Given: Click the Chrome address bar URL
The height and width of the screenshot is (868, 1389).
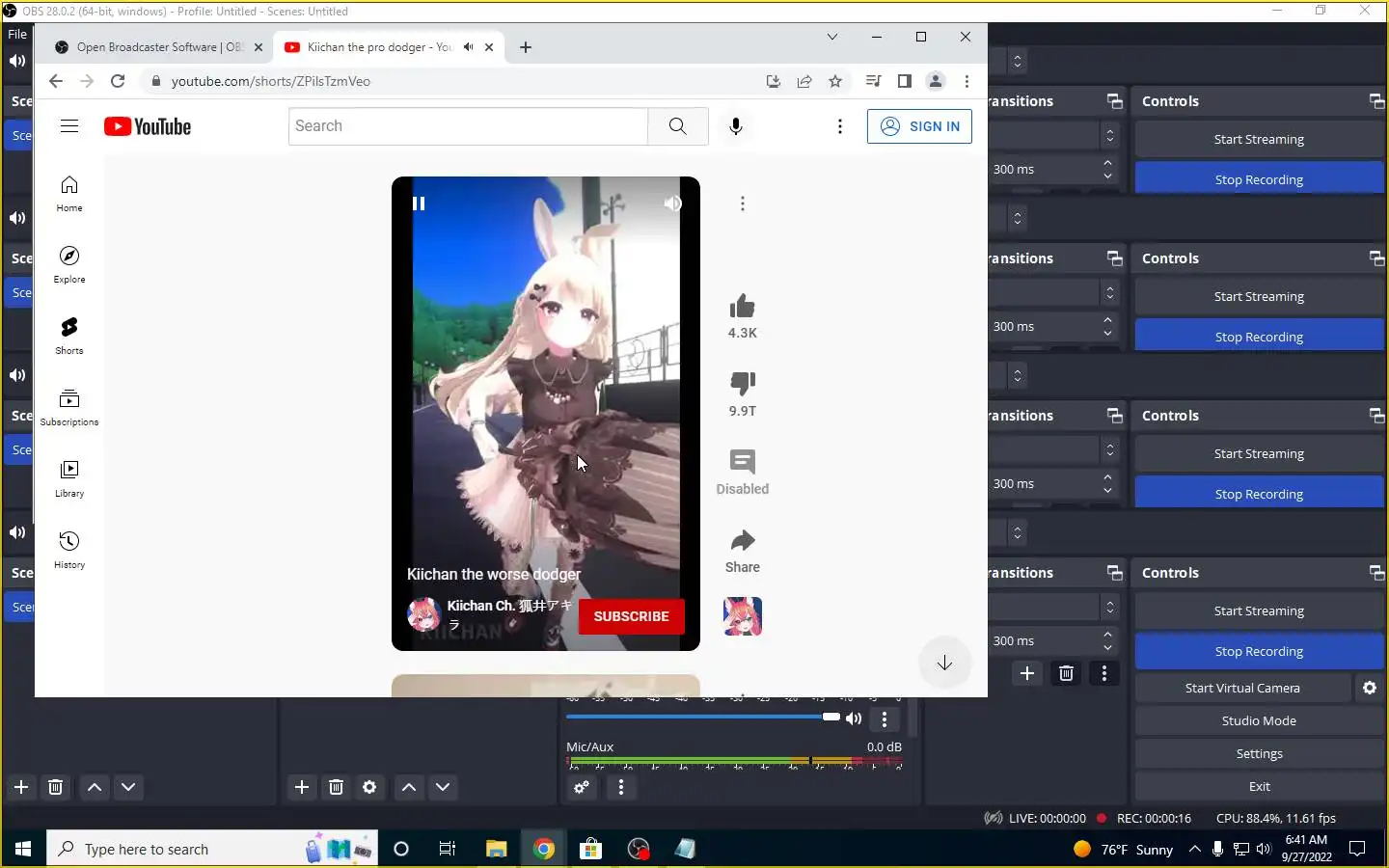Looking at the screenshot, I should pyautogui.click(x=271, y=81).
